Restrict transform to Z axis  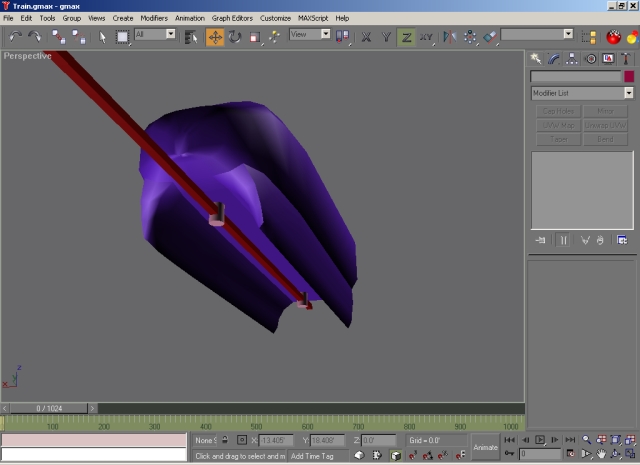pos(406,37)
